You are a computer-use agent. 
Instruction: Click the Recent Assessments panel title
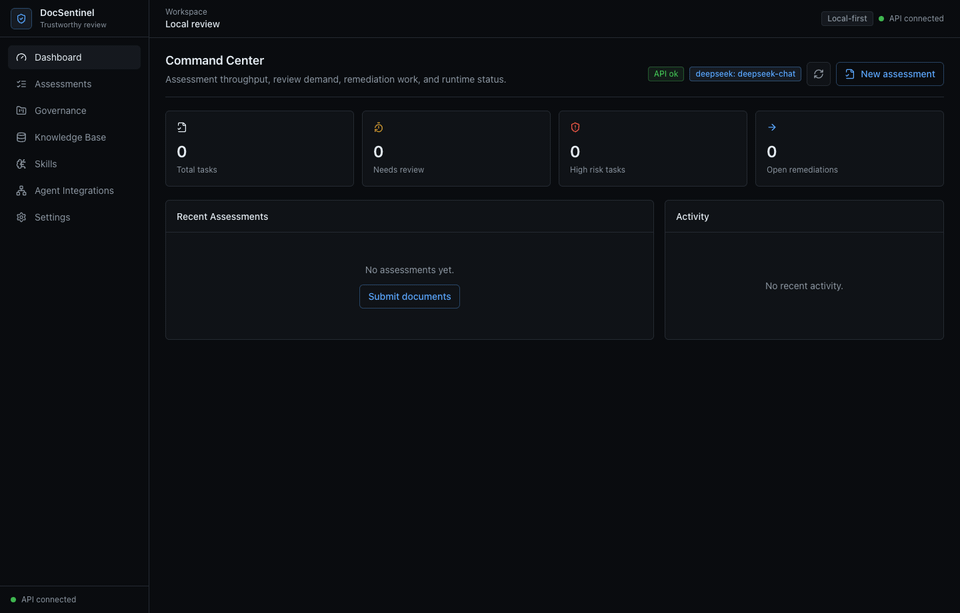point(222,217)
